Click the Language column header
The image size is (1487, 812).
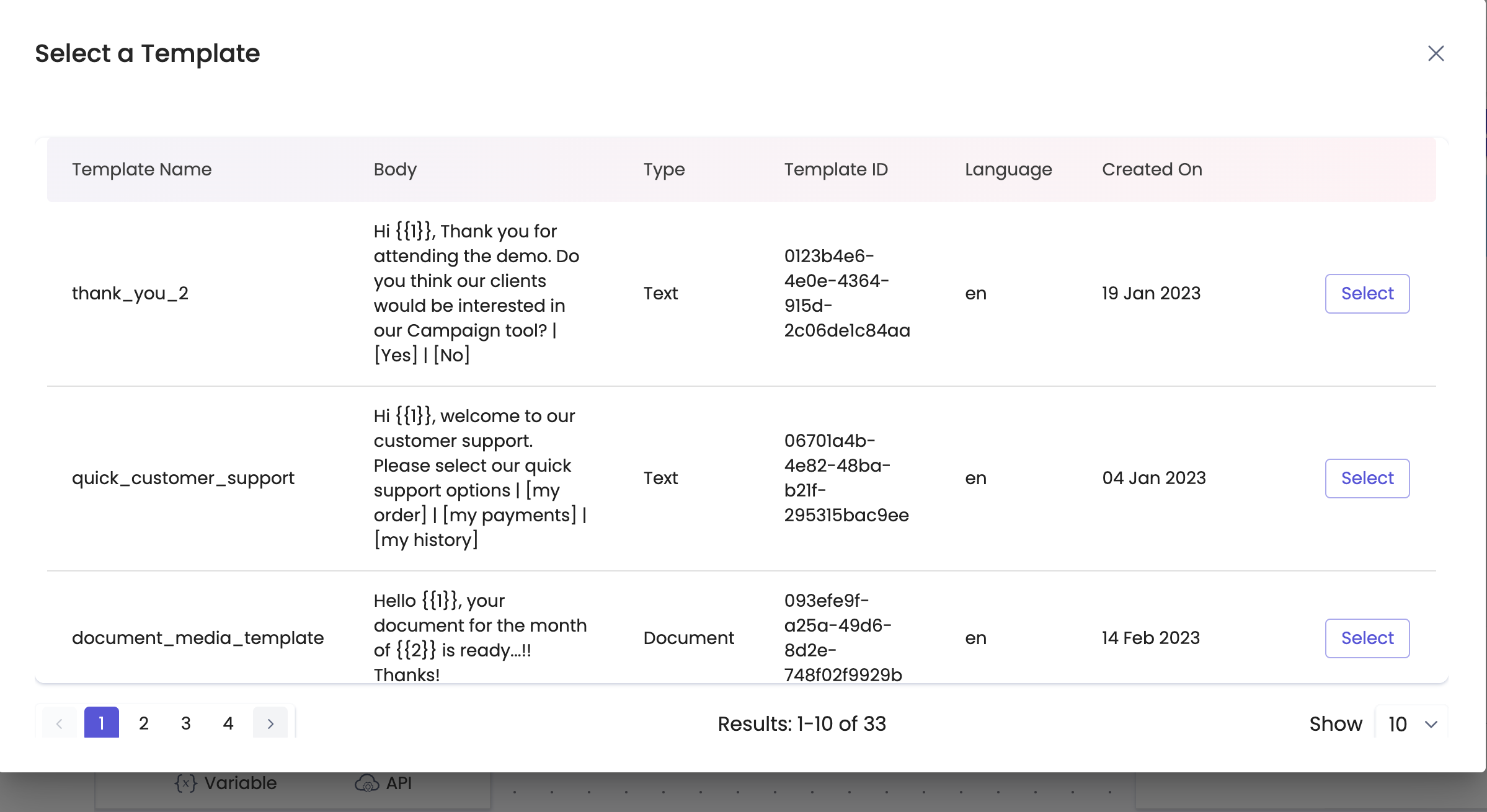(1008, 169)
